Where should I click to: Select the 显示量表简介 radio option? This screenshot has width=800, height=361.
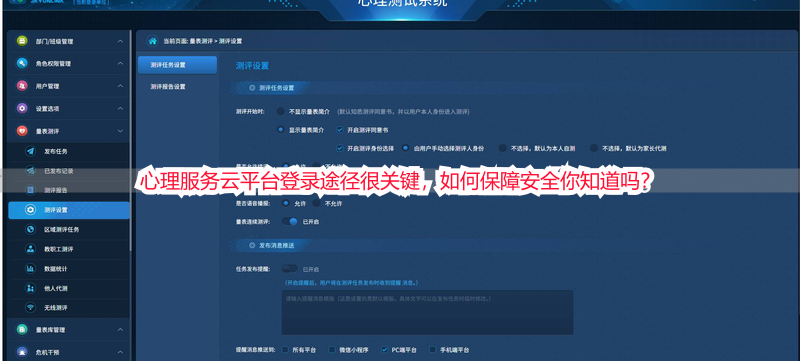tap(280, 130)
